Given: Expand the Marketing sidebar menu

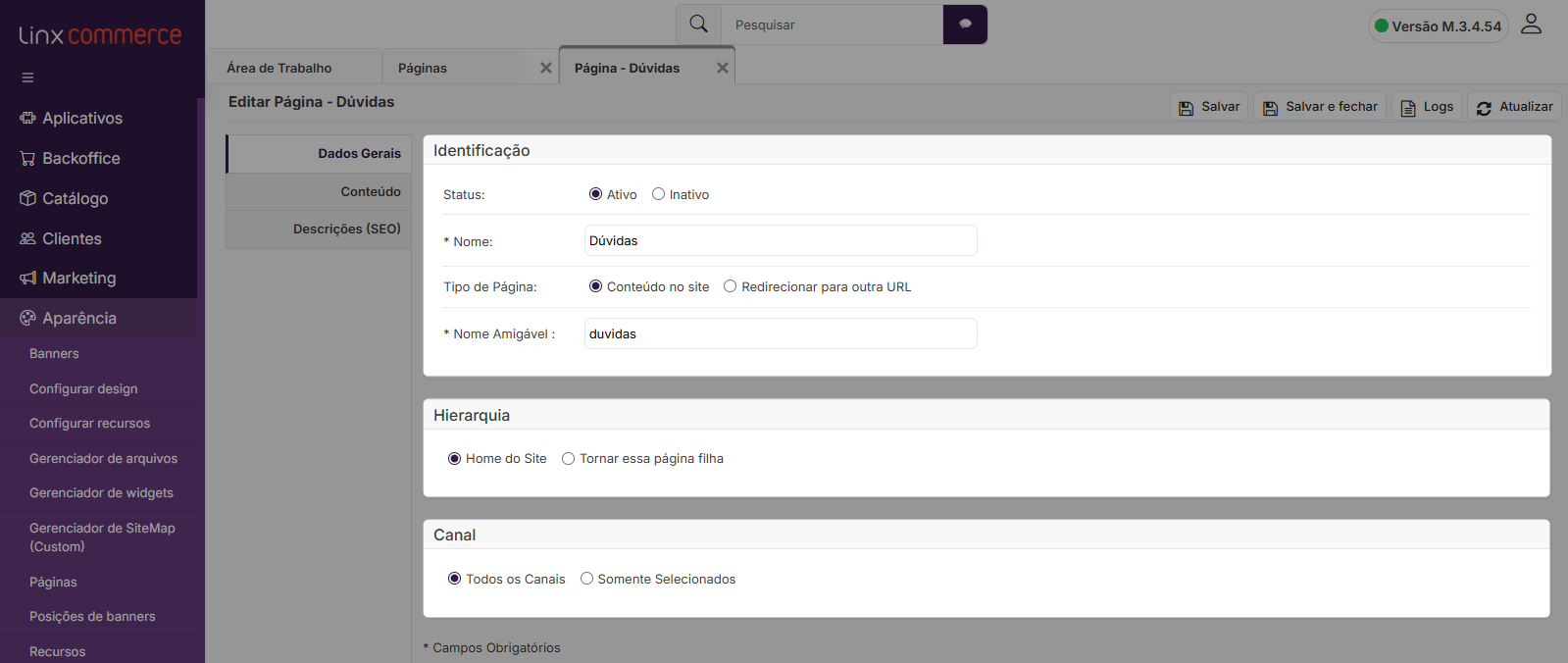Looking at the screenshot, I should [98, 279].
